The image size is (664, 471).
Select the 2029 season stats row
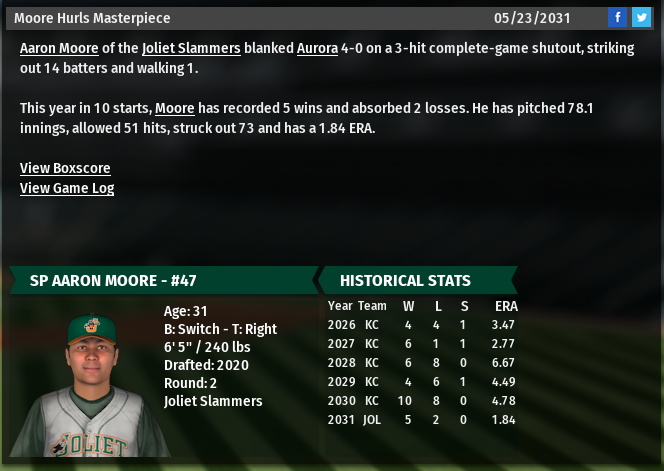coord(422,382)
